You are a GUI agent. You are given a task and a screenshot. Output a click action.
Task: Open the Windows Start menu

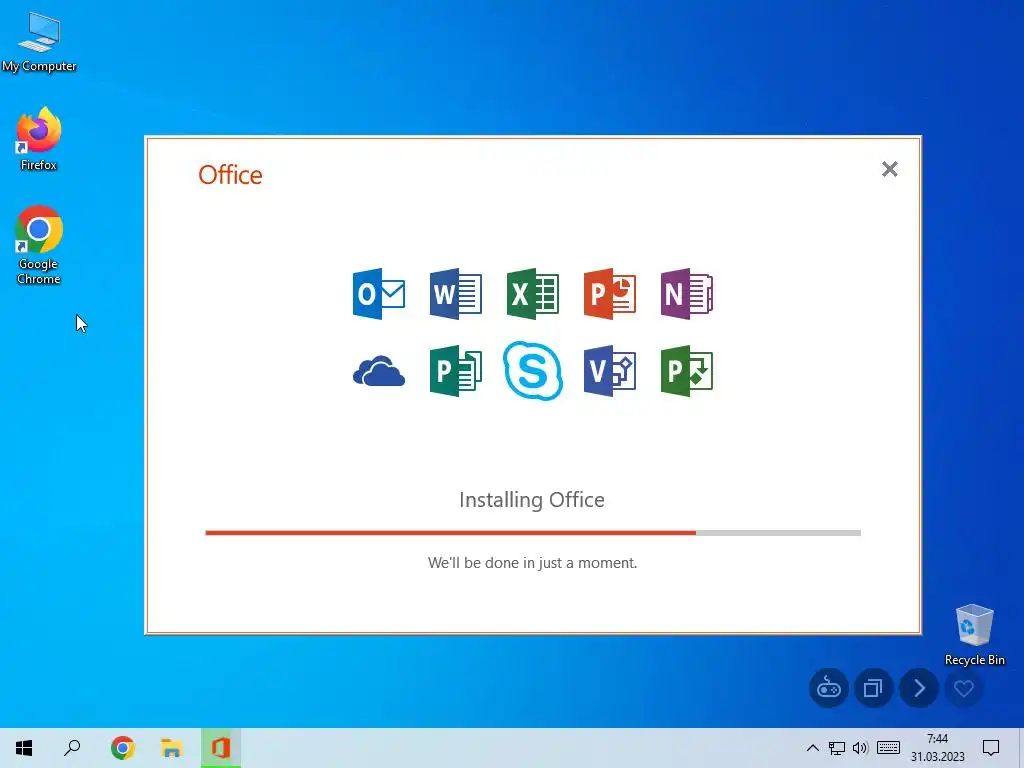[24, 748]
